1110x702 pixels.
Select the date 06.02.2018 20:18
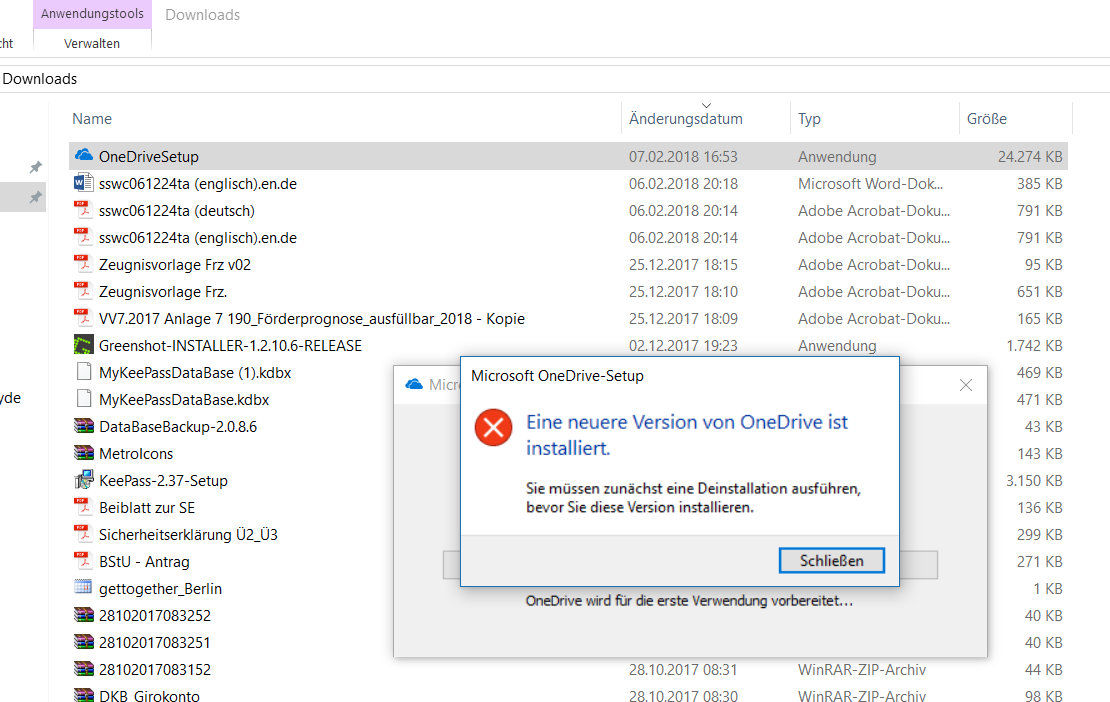683,184
